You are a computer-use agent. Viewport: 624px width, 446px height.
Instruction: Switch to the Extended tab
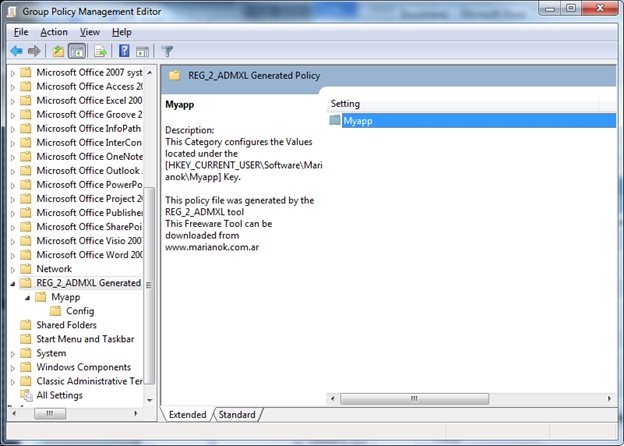point(187,415)
